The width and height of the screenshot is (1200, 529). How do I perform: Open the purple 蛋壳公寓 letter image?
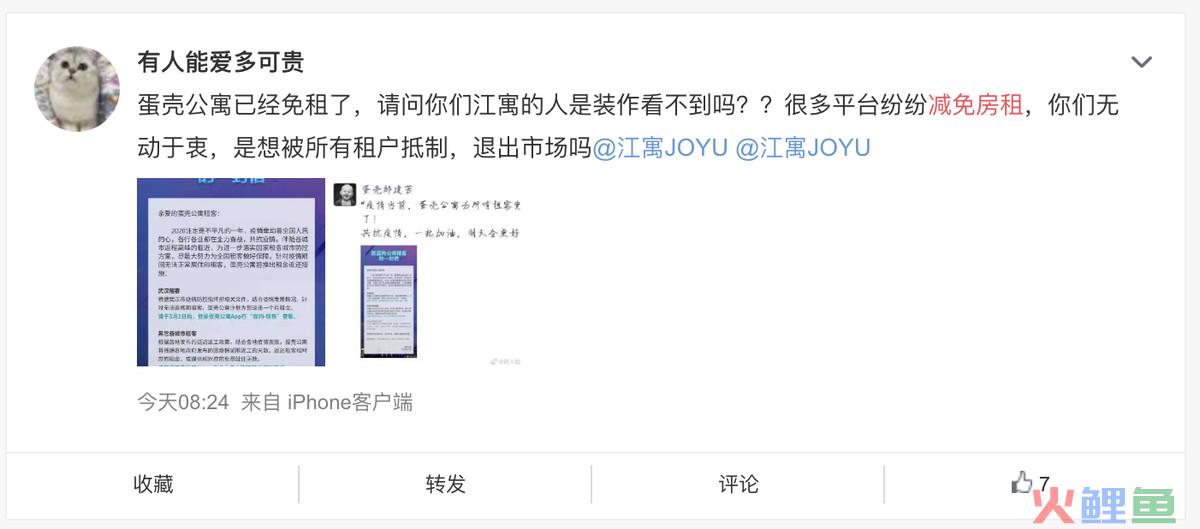(231, 272)
